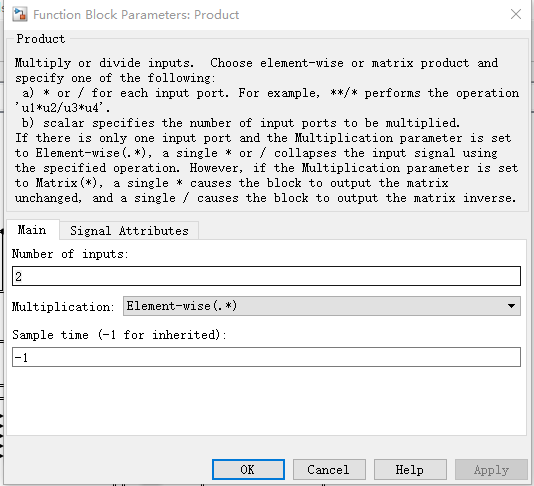
Task: Click the Number of inputs text field
Action: 266,276
